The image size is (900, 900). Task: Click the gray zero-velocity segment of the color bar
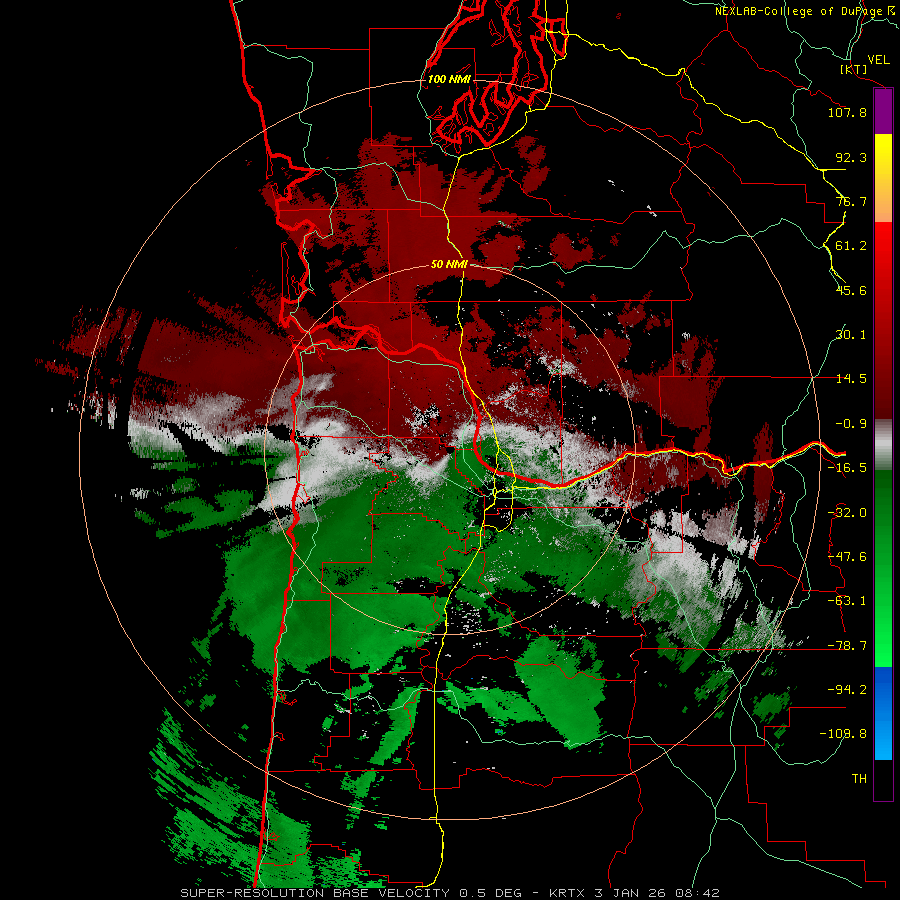pos(883,444)
